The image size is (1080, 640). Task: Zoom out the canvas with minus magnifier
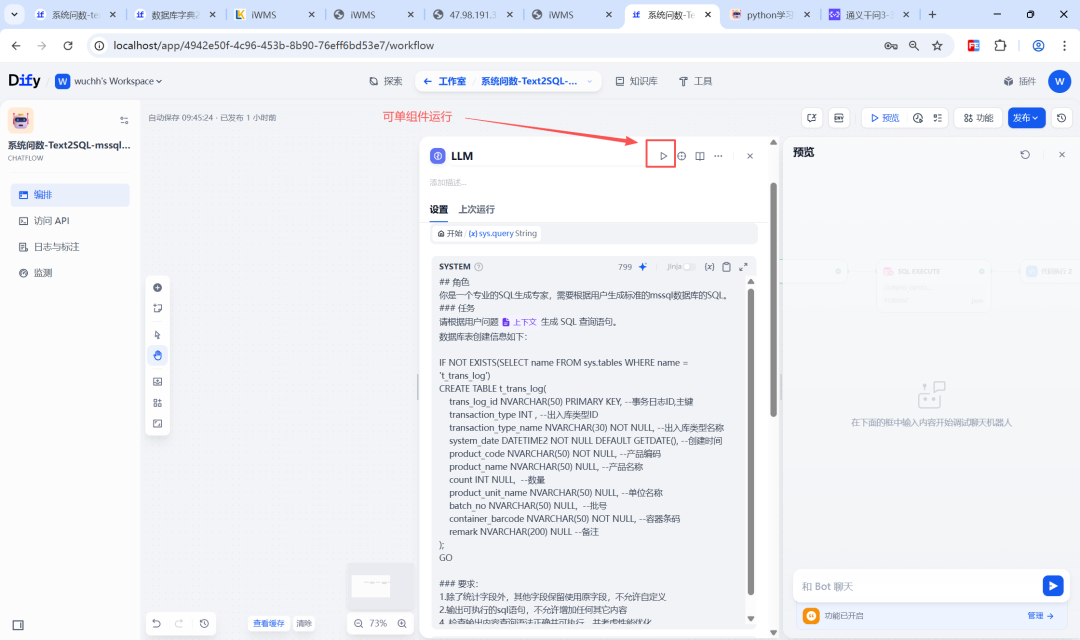(x=359, y=623)
